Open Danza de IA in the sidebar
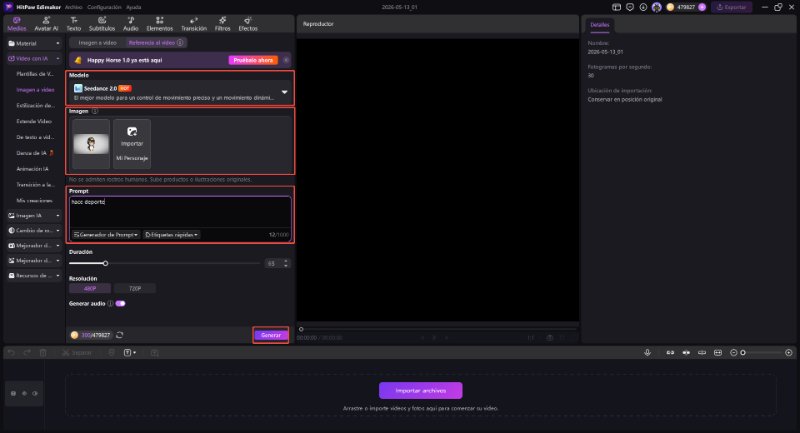The image size is (800, 433). point(34,153)
